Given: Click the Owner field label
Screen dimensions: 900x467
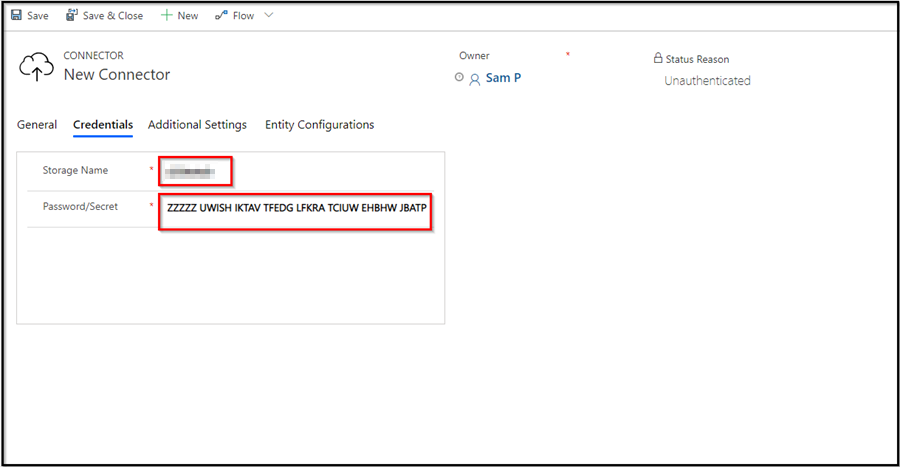Looking at the screenshot, I should [474, 56].
